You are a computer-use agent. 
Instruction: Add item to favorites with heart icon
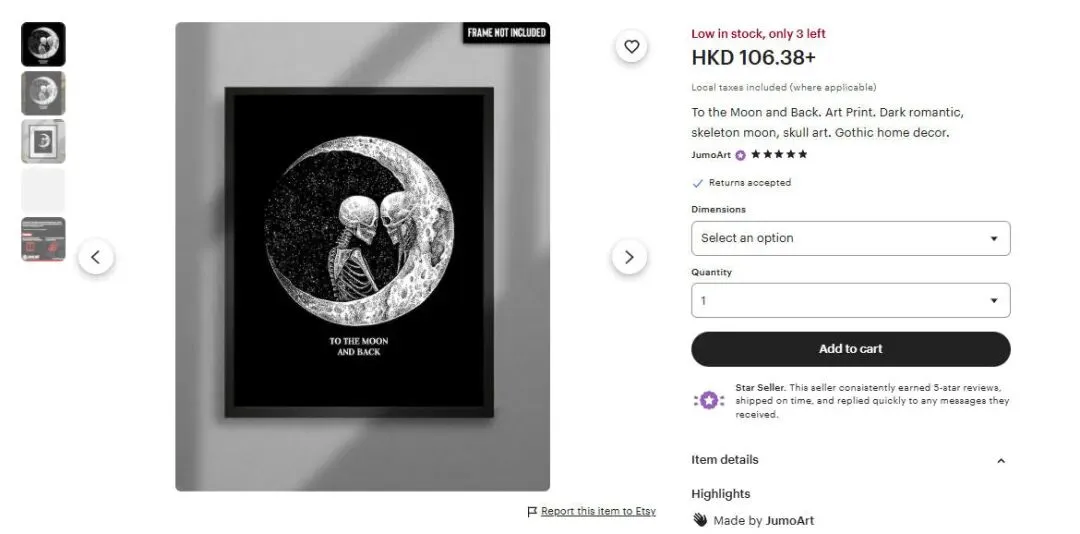632,47
